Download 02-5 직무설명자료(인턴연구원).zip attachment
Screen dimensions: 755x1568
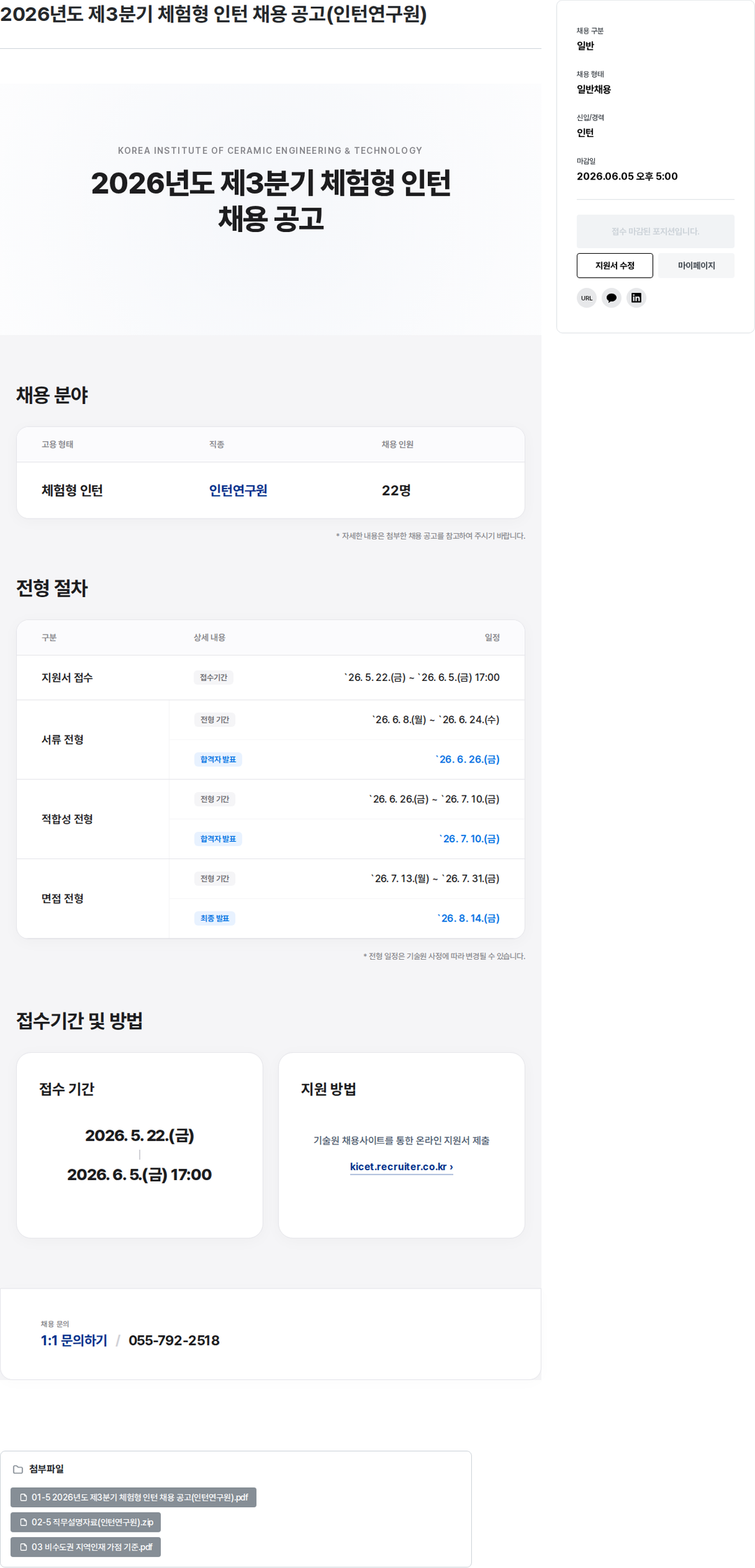click(86, 1522)
